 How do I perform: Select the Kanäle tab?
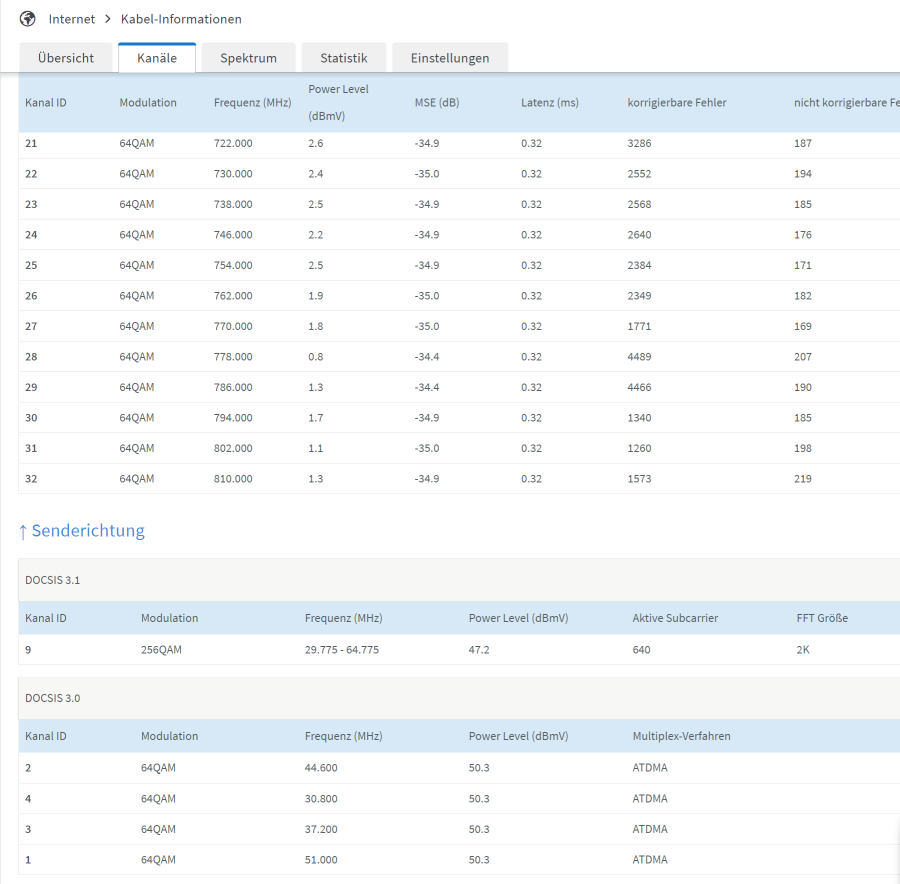point(157,58)
